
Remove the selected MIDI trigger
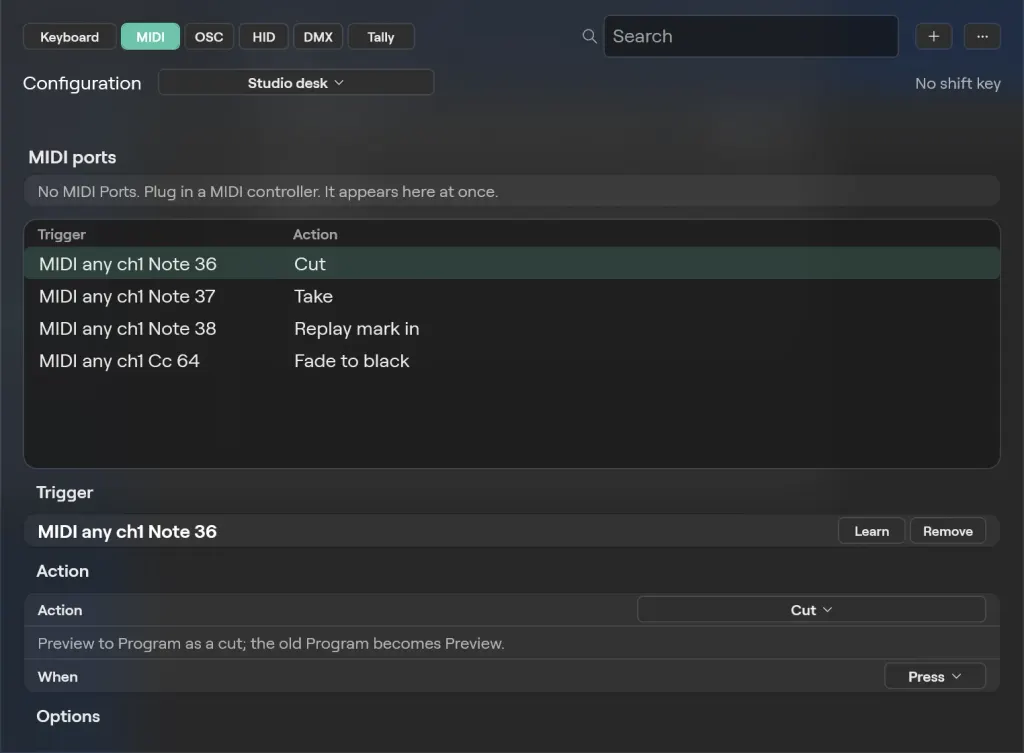point(948,531)
